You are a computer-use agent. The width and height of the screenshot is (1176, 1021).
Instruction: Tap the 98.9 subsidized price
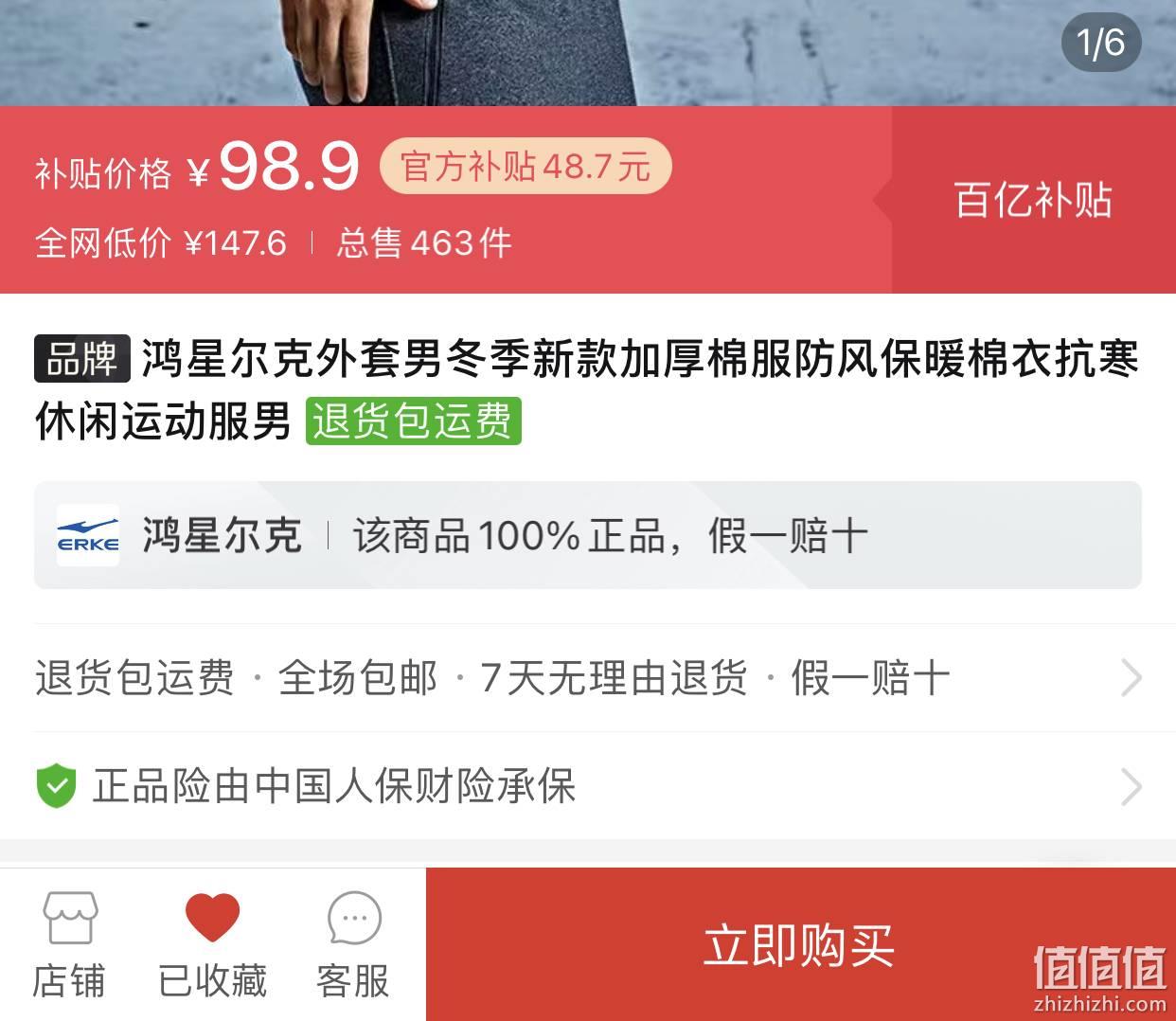(x=290, y=167)
